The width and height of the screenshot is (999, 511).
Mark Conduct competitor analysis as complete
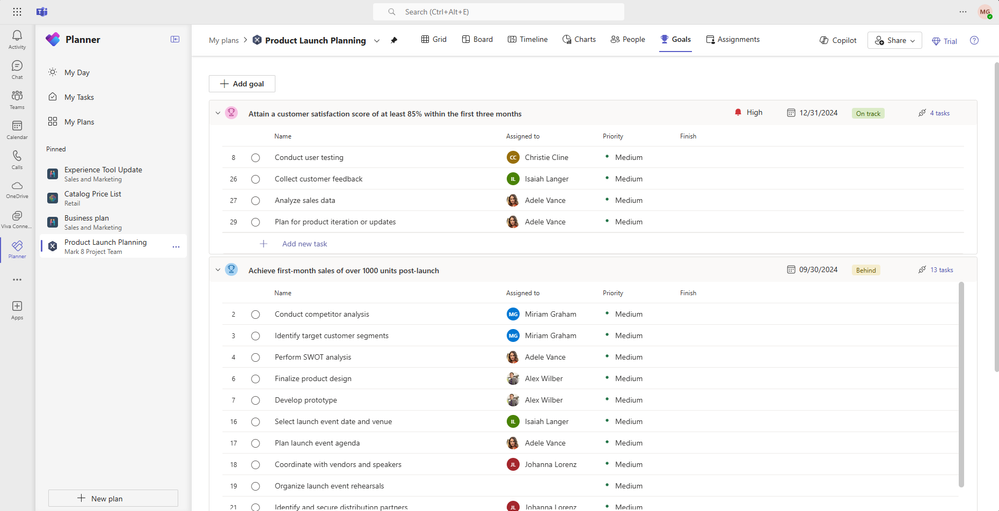[255, 314]
